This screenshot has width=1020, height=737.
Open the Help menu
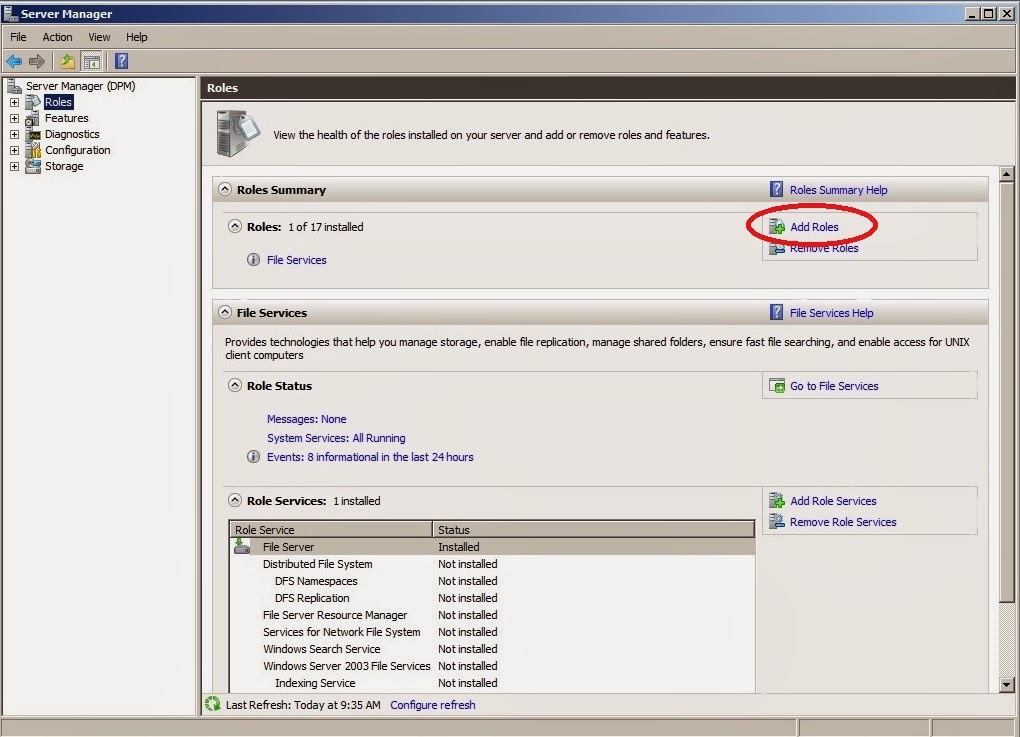136,37
